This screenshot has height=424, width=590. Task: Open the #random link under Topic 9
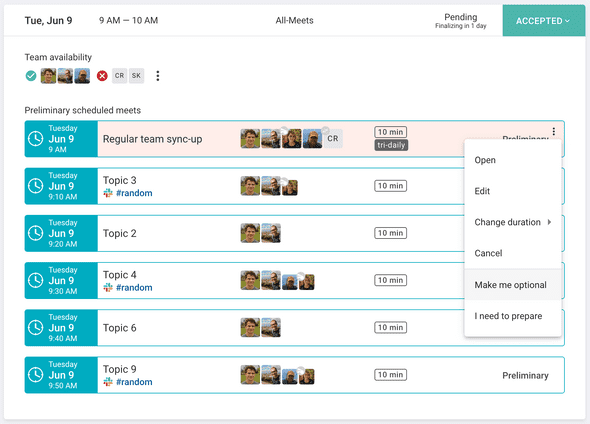pos(134,382)
